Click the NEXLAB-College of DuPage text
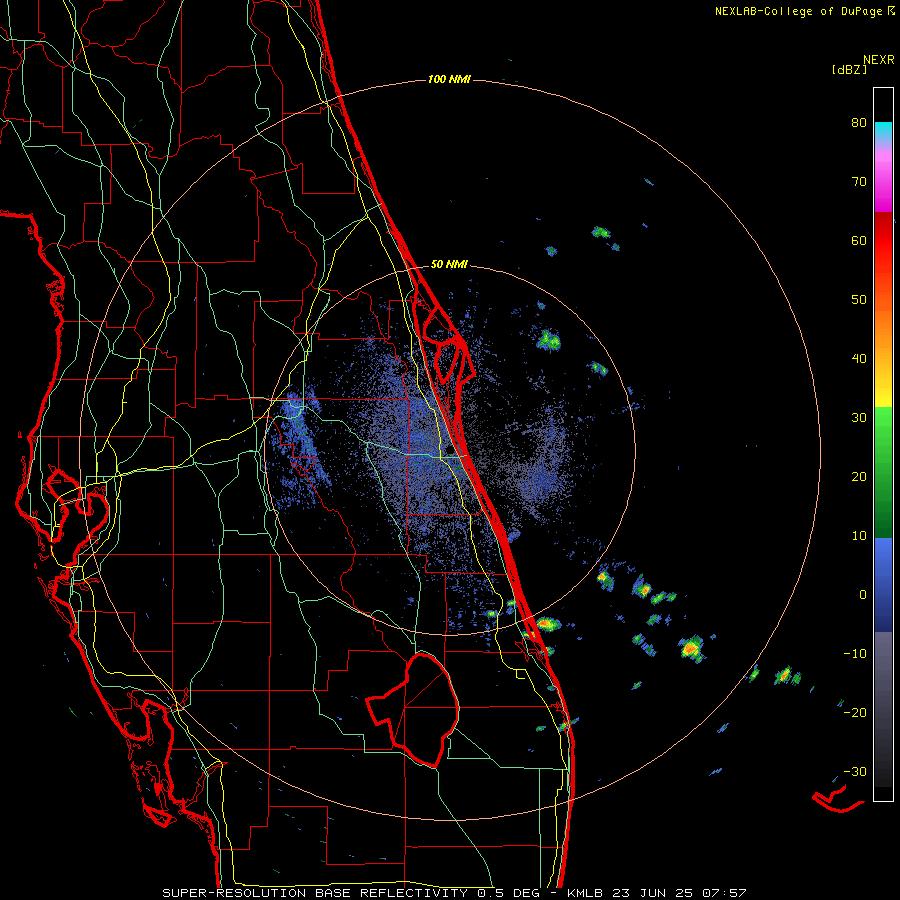 tap(798, 11)
